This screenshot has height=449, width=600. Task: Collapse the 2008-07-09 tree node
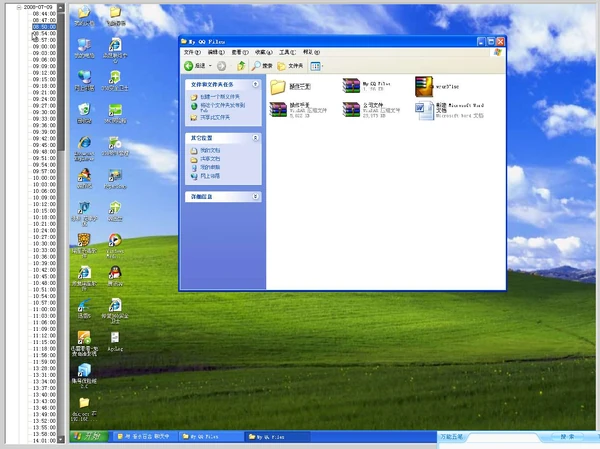coord(18,7)
